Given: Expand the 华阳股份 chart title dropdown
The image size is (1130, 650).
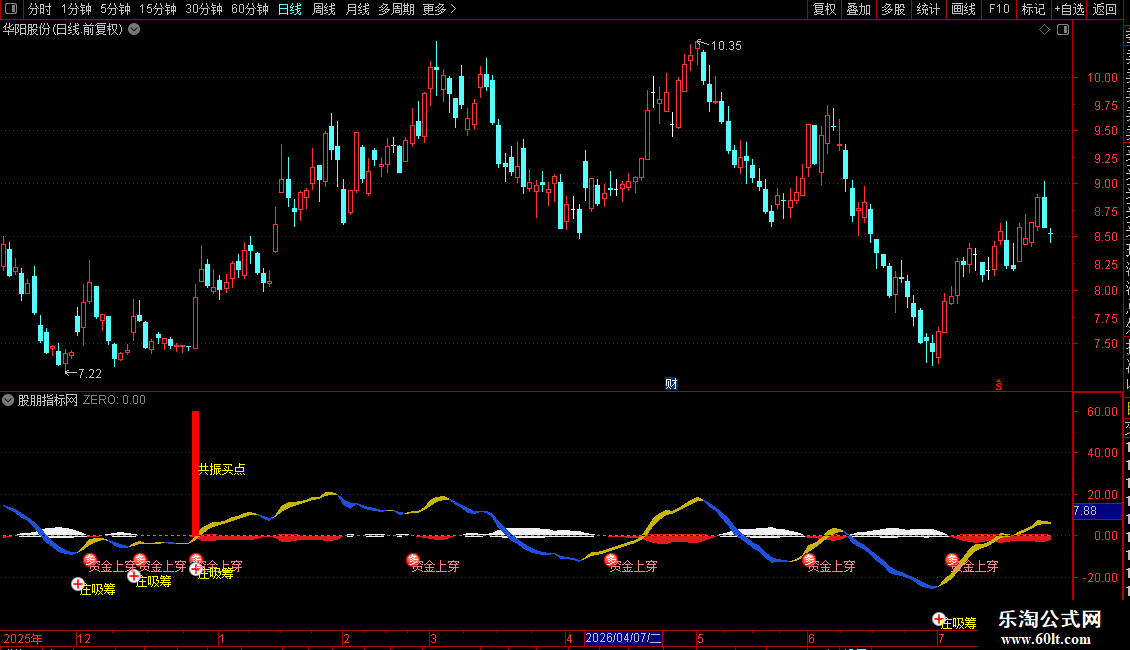Looking at the screenshot, I should (x=134, y=30).
